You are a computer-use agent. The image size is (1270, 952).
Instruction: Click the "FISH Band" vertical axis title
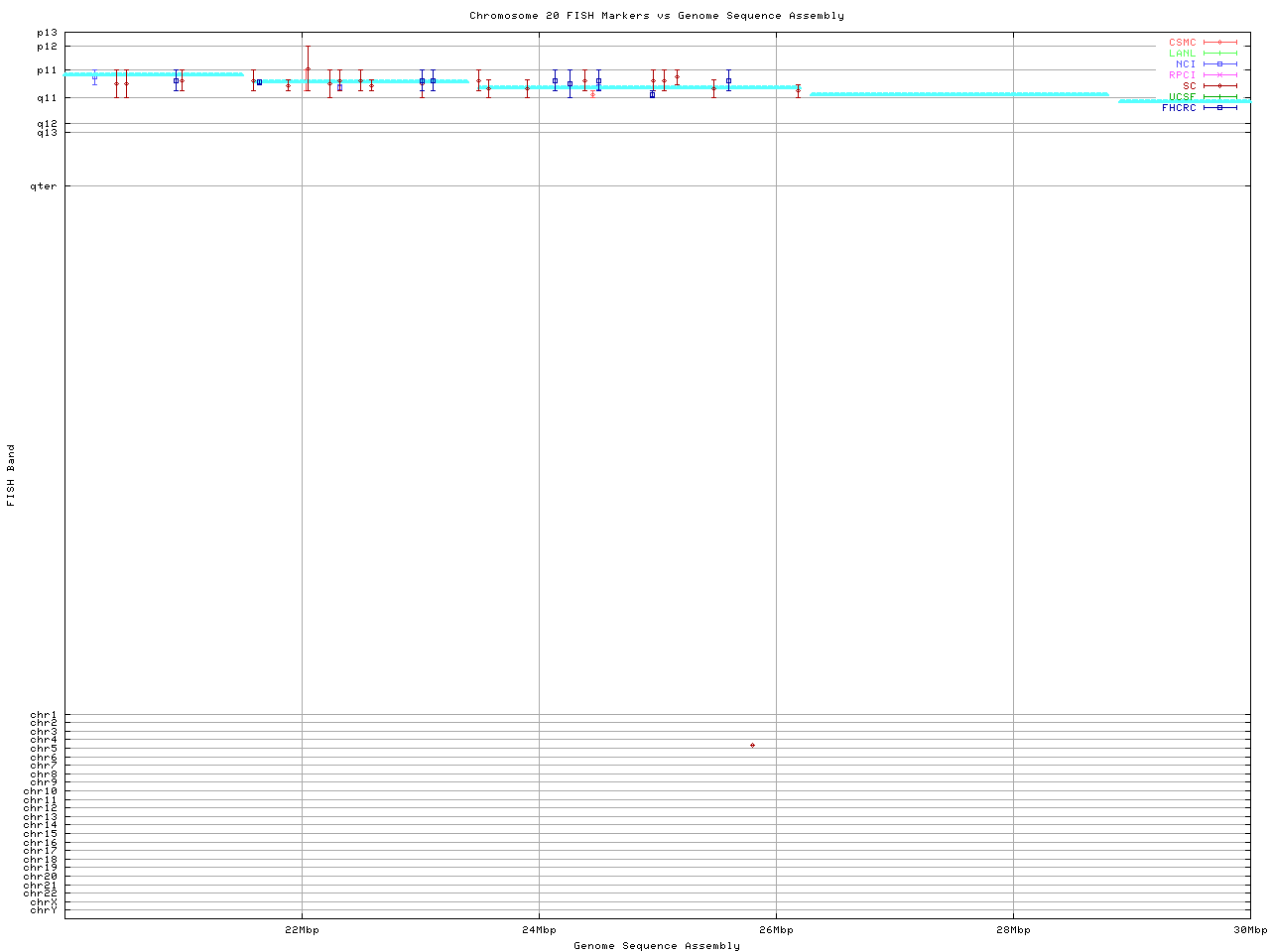[x=11, y=475]
